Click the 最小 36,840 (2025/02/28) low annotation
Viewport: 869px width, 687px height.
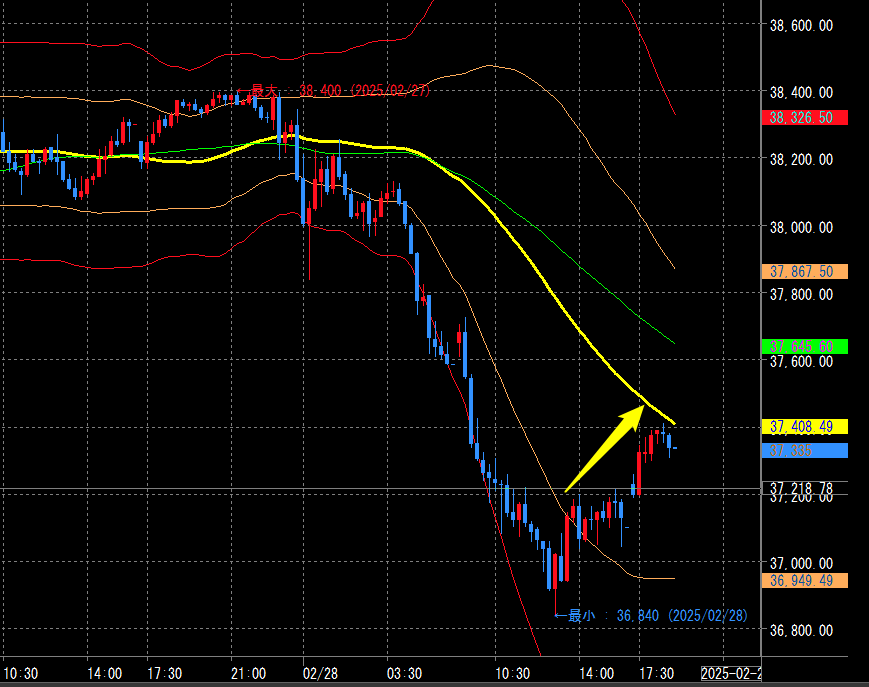(x=652, y=616)
